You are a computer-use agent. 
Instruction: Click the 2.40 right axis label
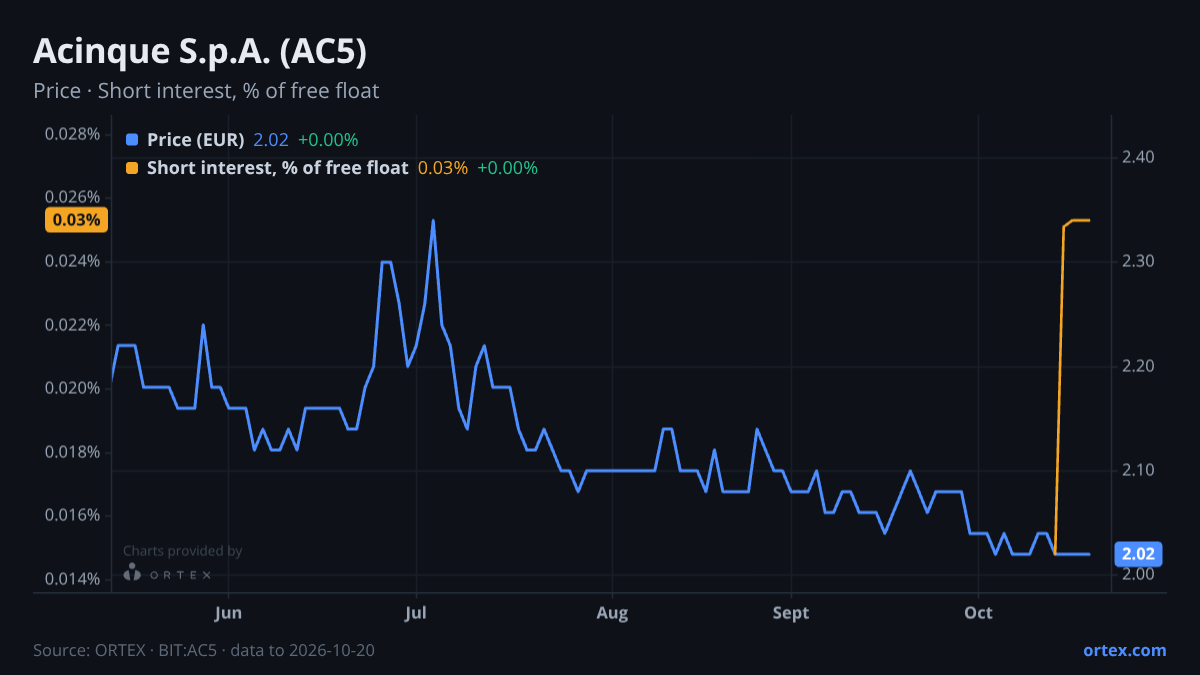(1138, 157)
